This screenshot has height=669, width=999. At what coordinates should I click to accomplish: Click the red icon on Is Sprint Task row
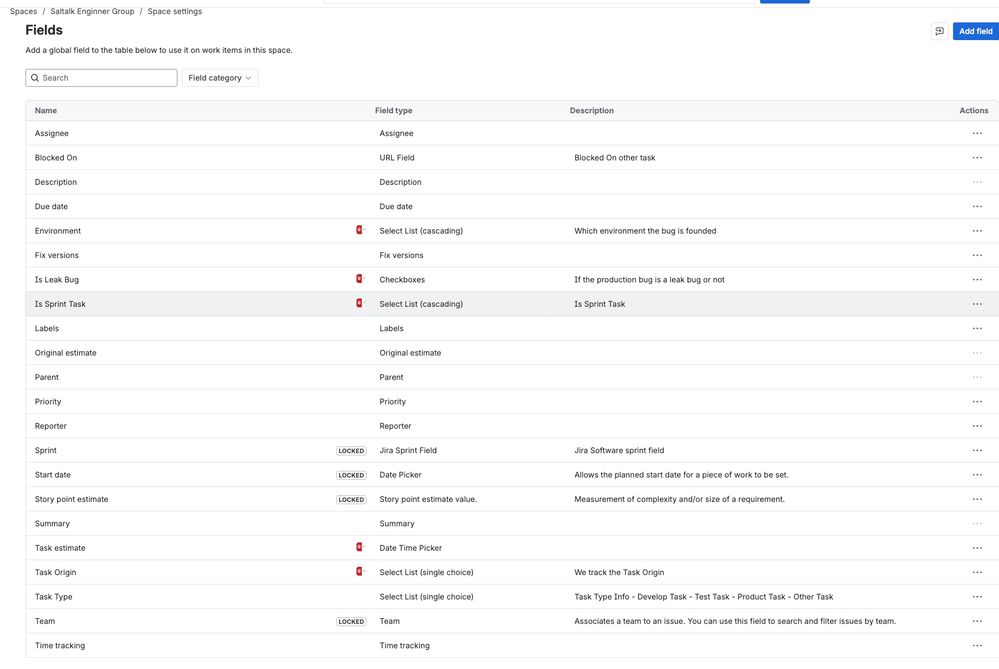click(360, 303)
